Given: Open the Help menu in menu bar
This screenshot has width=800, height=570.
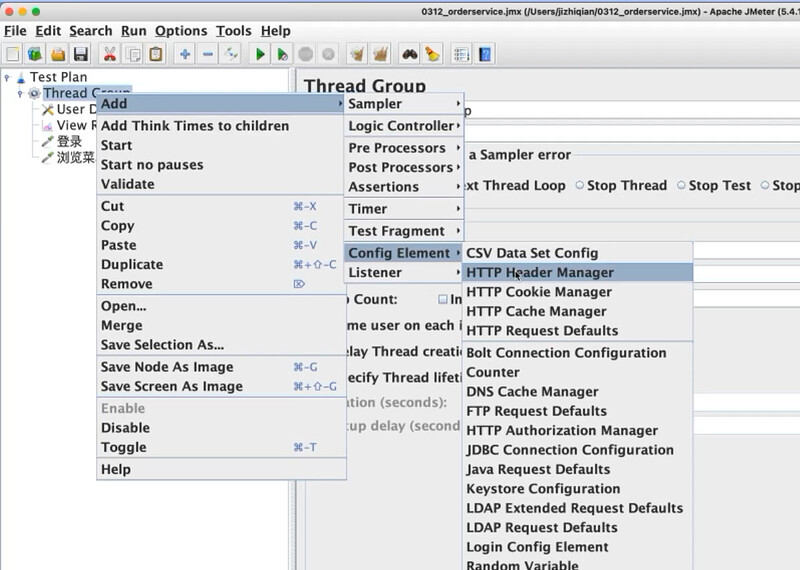Looking at the screenshot, I should click(x=276, y=31).
